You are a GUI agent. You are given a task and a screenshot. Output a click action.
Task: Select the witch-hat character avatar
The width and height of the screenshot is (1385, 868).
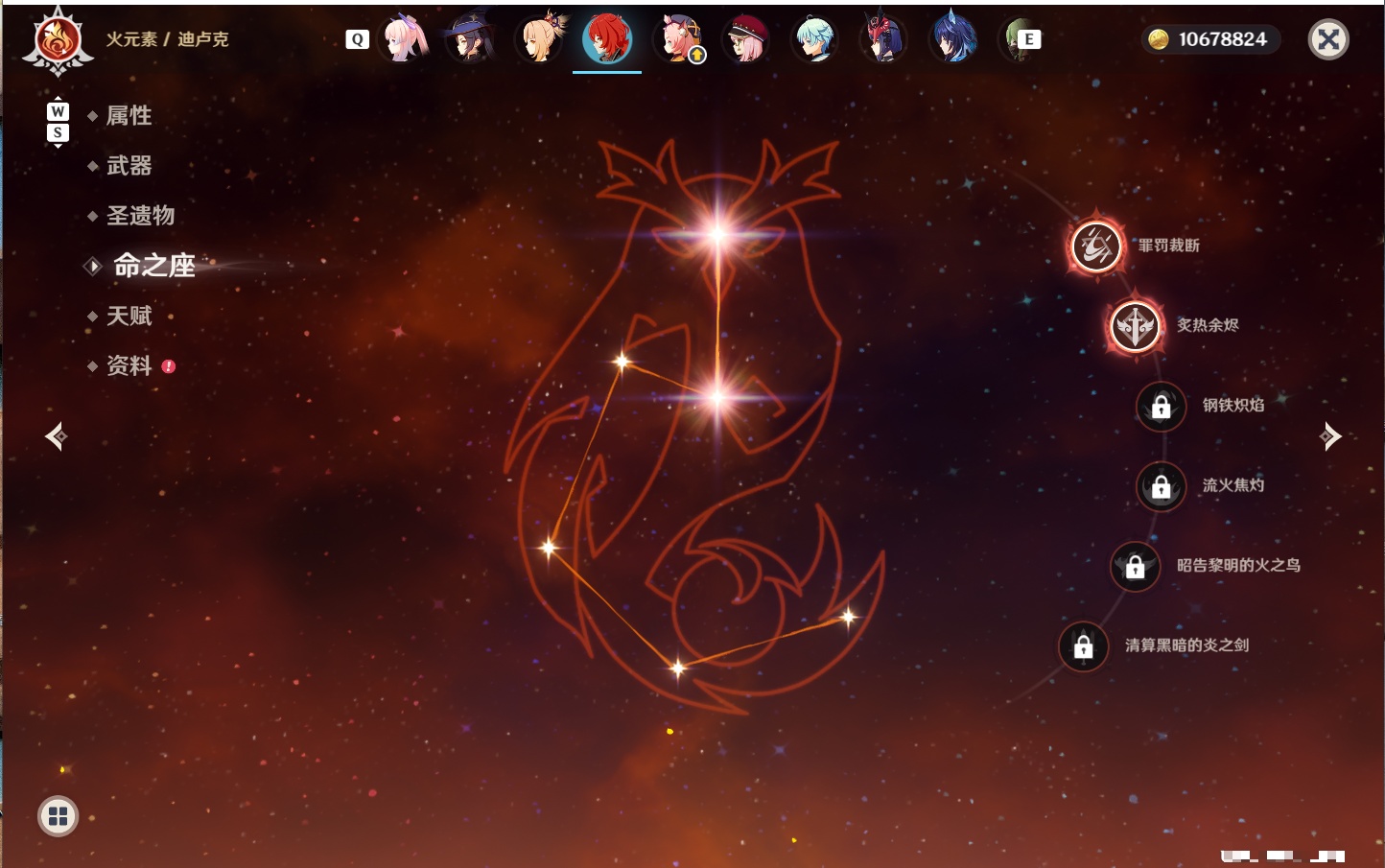[x=471, y=39]
